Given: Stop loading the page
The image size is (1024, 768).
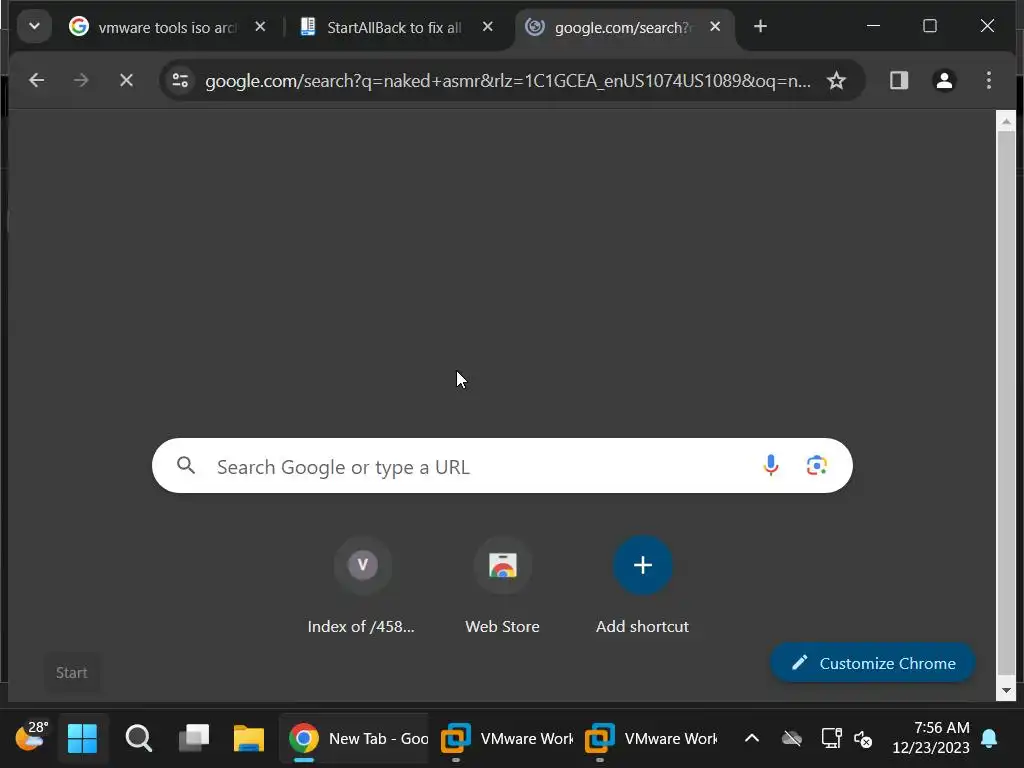Looking at the screenshot, I should click(x=126, y=80).
